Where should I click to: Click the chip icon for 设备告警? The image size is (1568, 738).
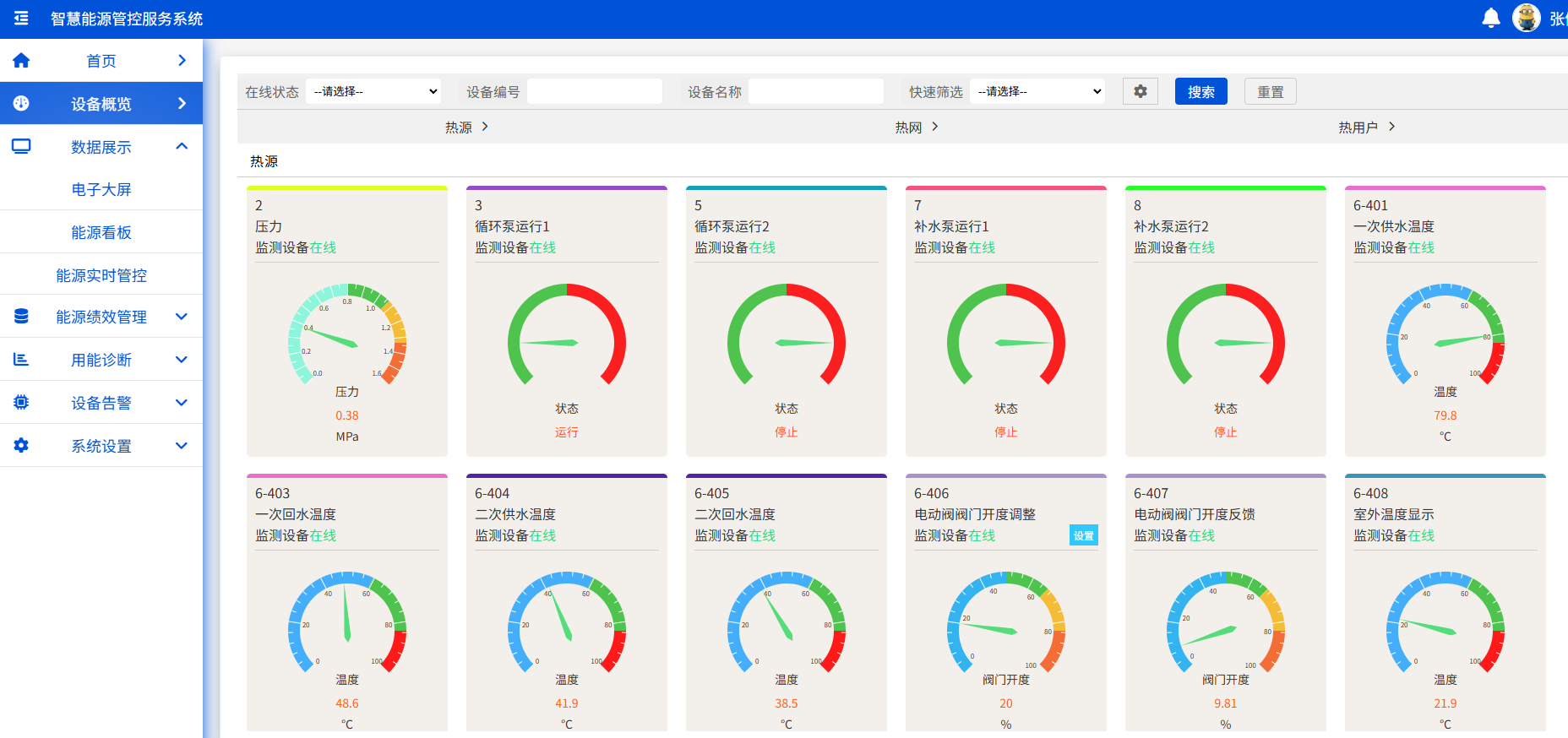pyautogui.click(x=21, y=403)
